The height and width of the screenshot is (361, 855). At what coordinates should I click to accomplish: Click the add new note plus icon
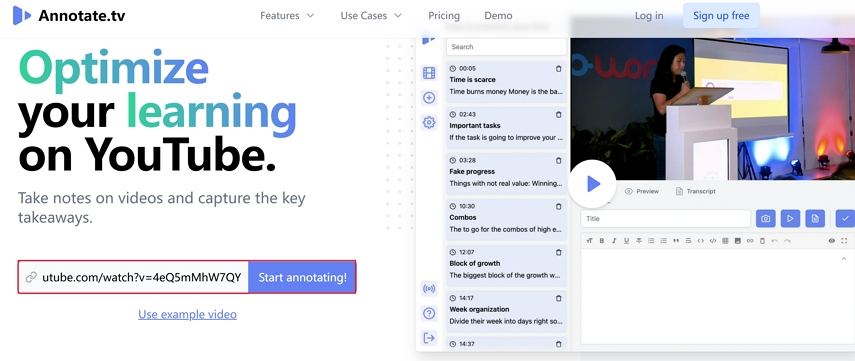429,98
